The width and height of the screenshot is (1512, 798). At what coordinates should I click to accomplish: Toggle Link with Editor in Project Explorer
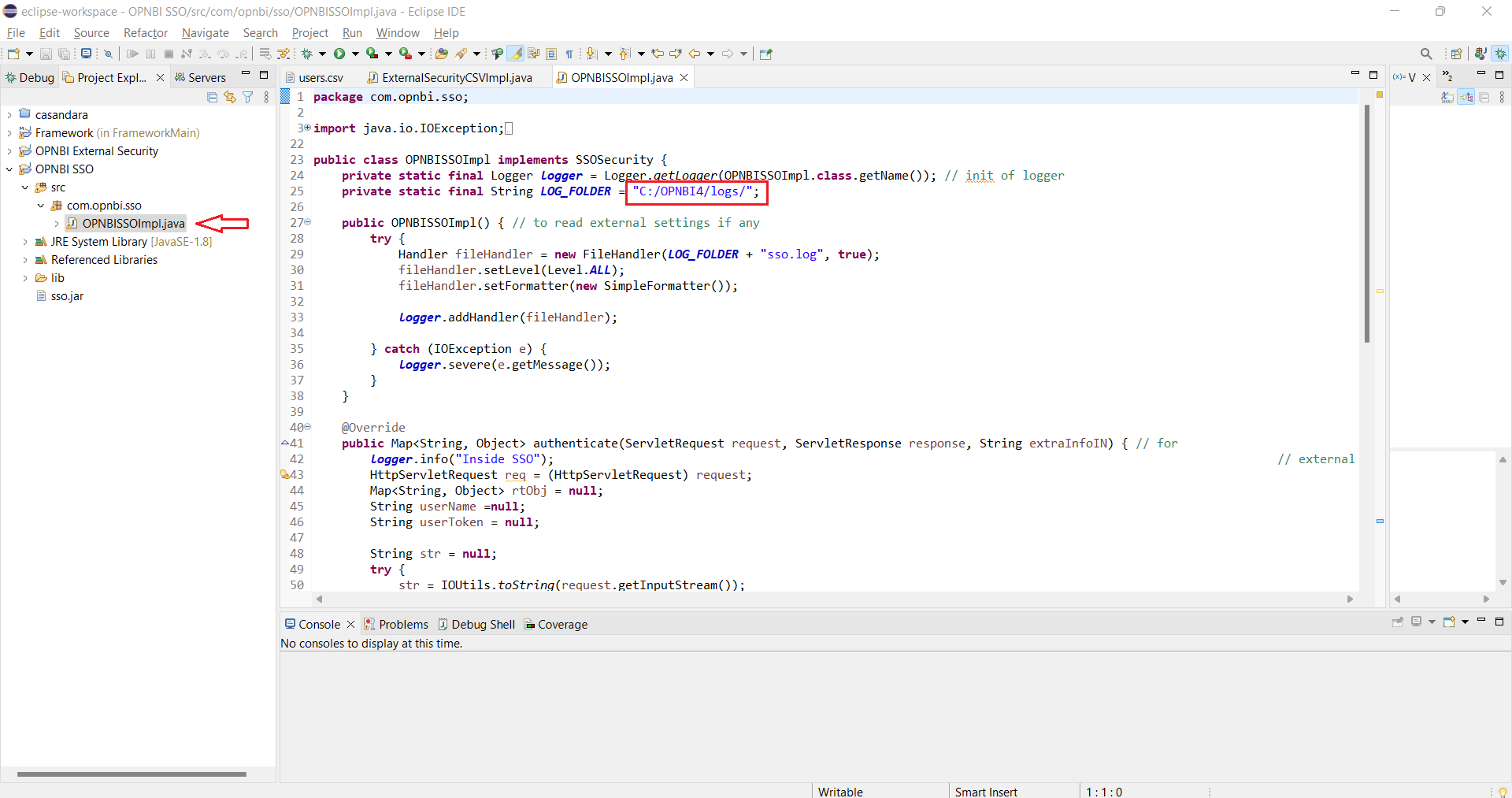coord(230,97)
